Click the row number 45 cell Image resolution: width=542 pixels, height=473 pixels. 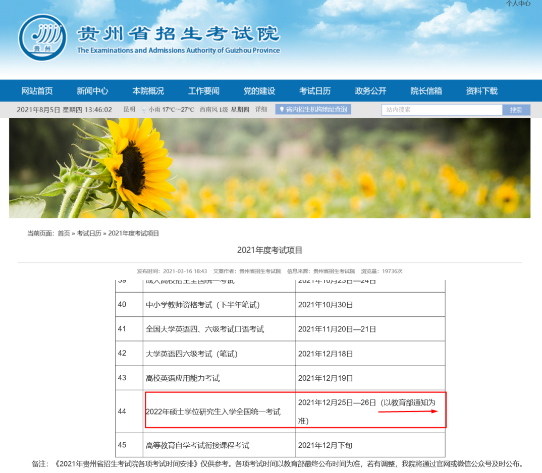pos(129,445)
